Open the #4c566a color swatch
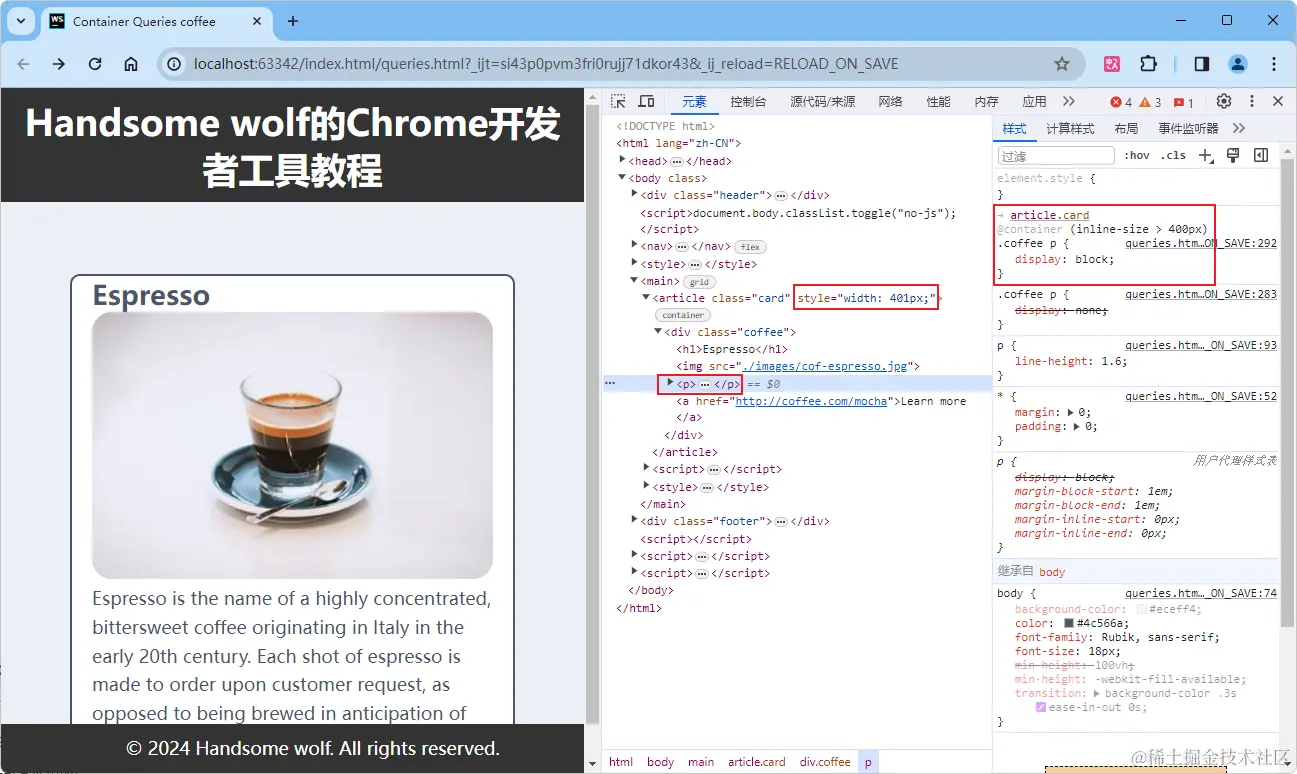Screen dimensions: 1297x774 coord(1069,623)
